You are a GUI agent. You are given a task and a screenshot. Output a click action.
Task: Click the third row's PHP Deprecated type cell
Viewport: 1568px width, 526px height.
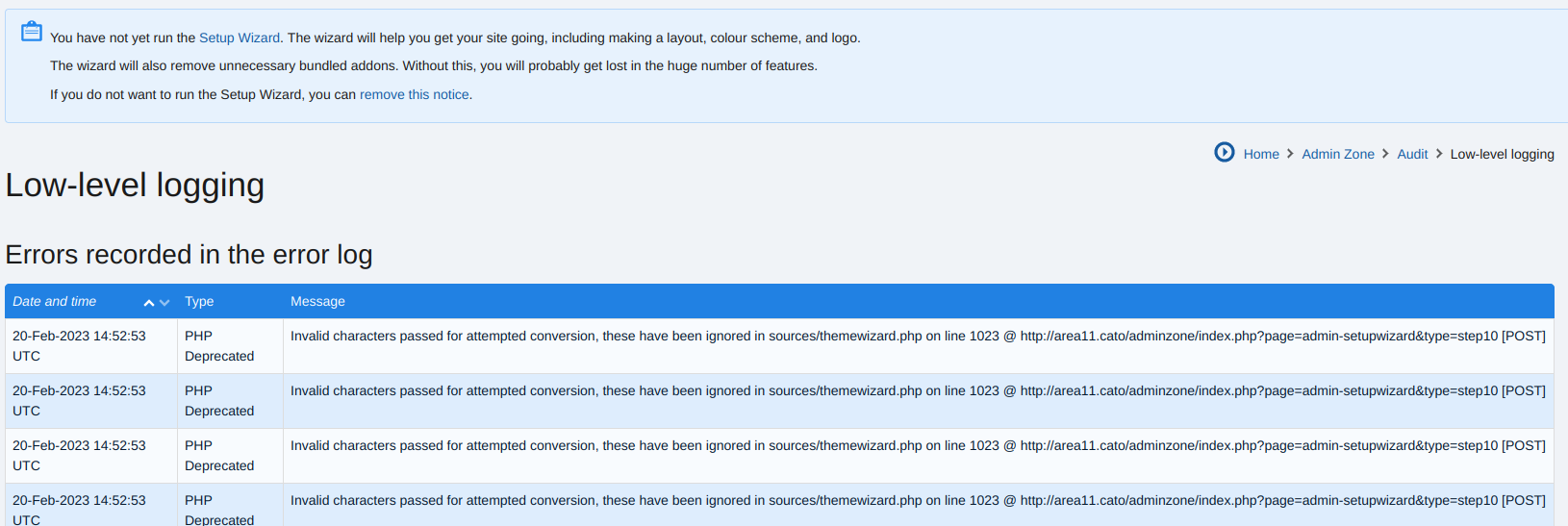pyautogui.click(x=219, y=455)
